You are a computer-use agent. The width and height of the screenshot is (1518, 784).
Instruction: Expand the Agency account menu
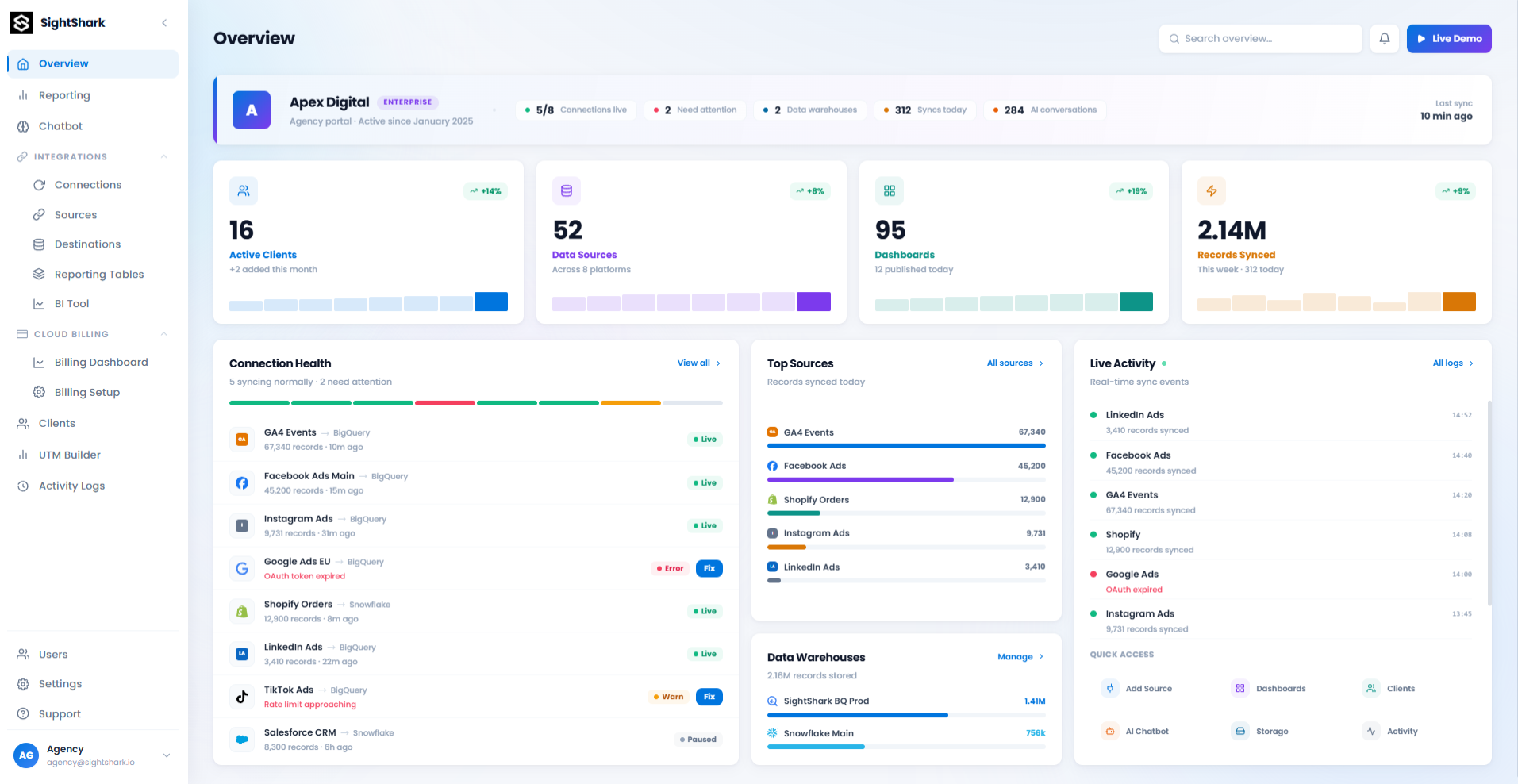tap(167, 755)
